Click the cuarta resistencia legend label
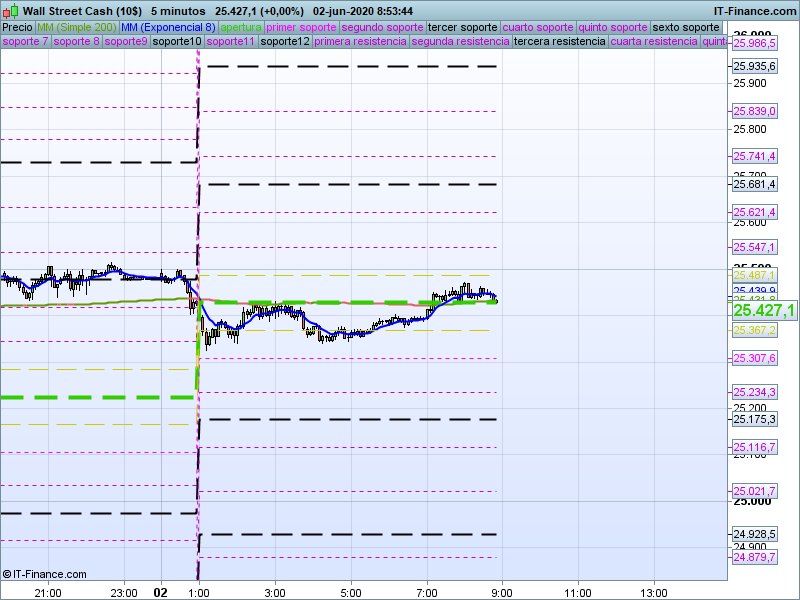Image resolution: width=800 pixels, height=600 pixels. (654, 42)
